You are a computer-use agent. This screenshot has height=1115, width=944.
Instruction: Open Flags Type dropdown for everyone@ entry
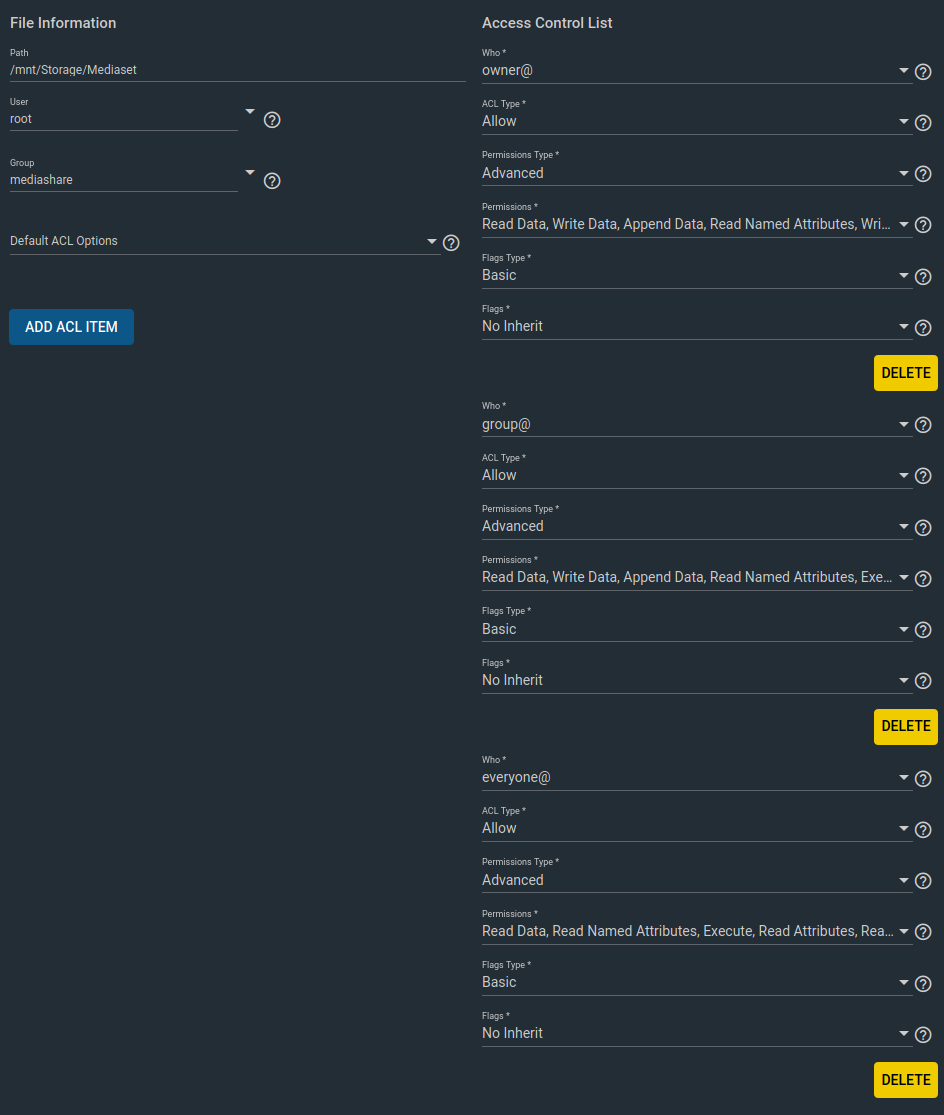point(697,978)
